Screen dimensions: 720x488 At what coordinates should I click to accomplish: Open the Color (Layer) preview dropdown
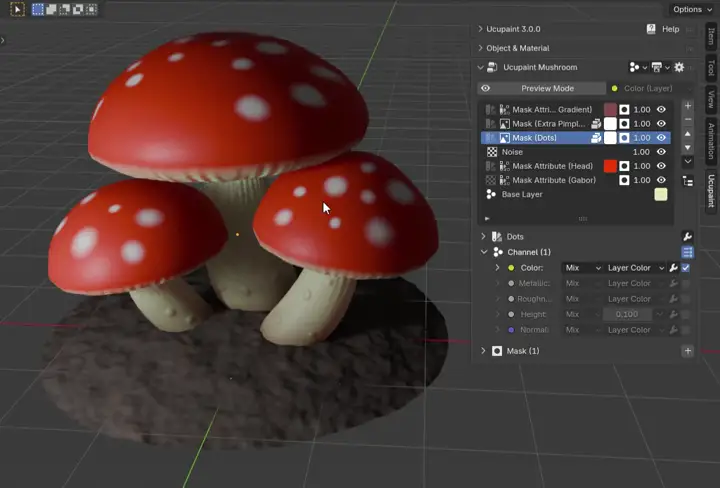coord(649,88)
